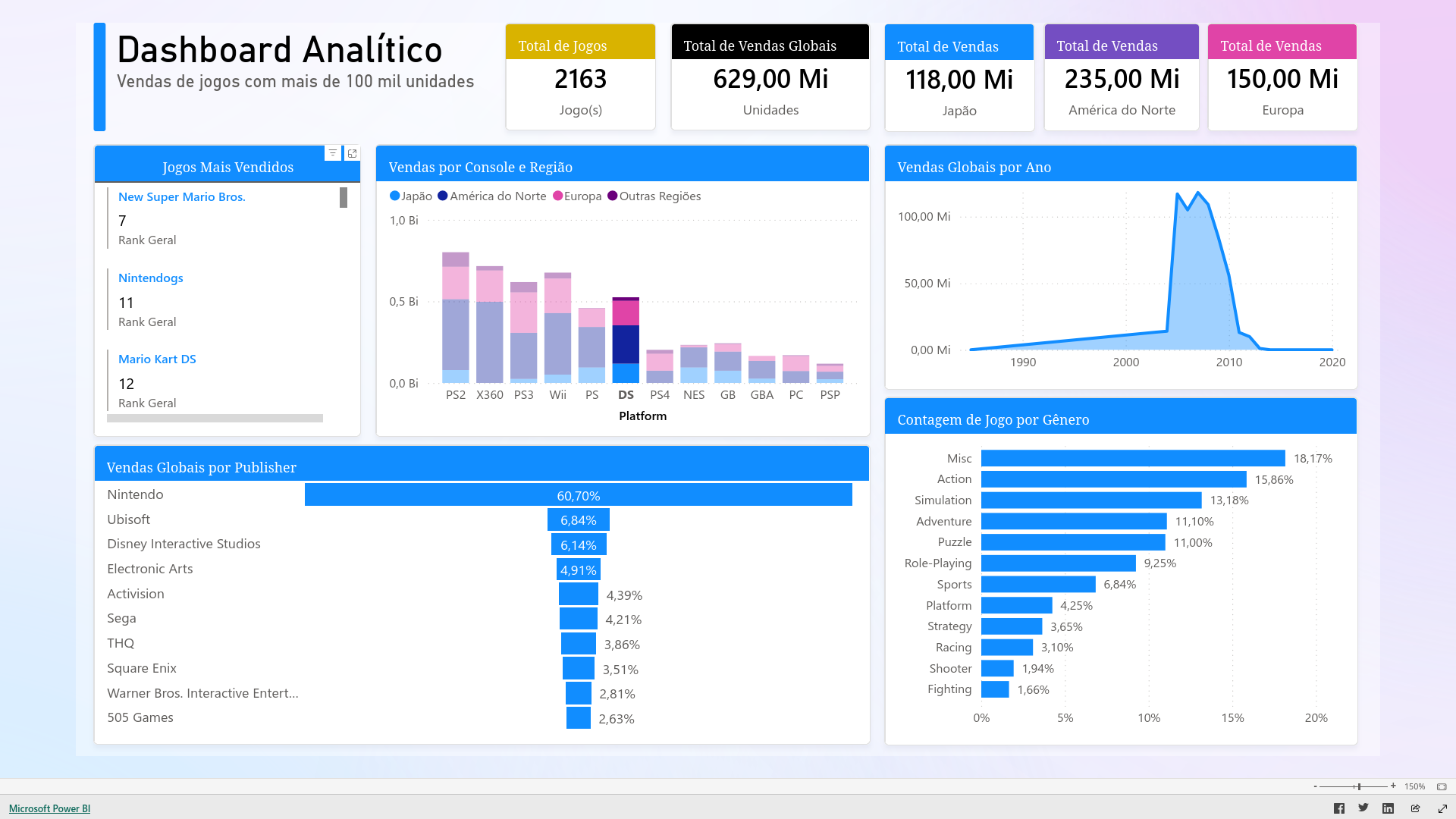Zoom out with the minus button
1456x819 pixels.
click(1316, 786)
